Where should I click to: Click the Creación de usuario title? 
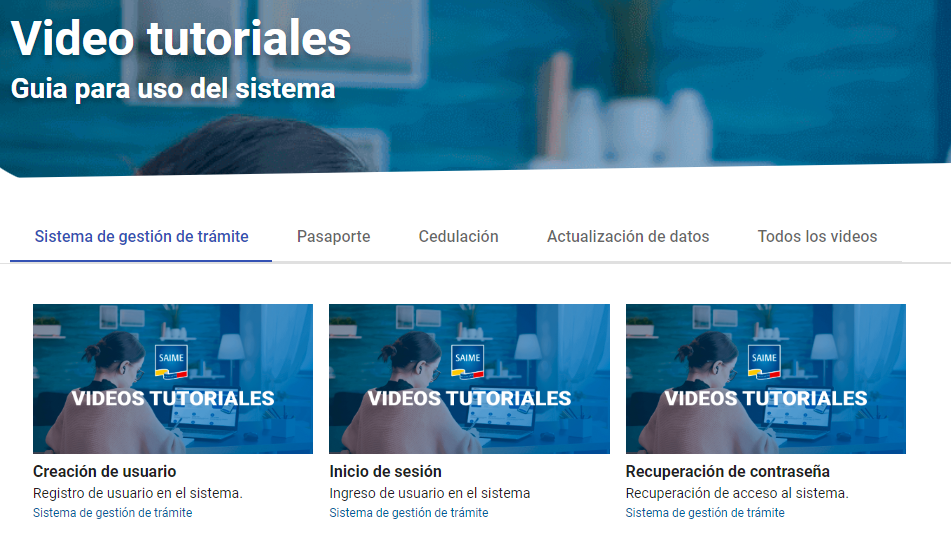pyautogui.click(x=104, y=471)
